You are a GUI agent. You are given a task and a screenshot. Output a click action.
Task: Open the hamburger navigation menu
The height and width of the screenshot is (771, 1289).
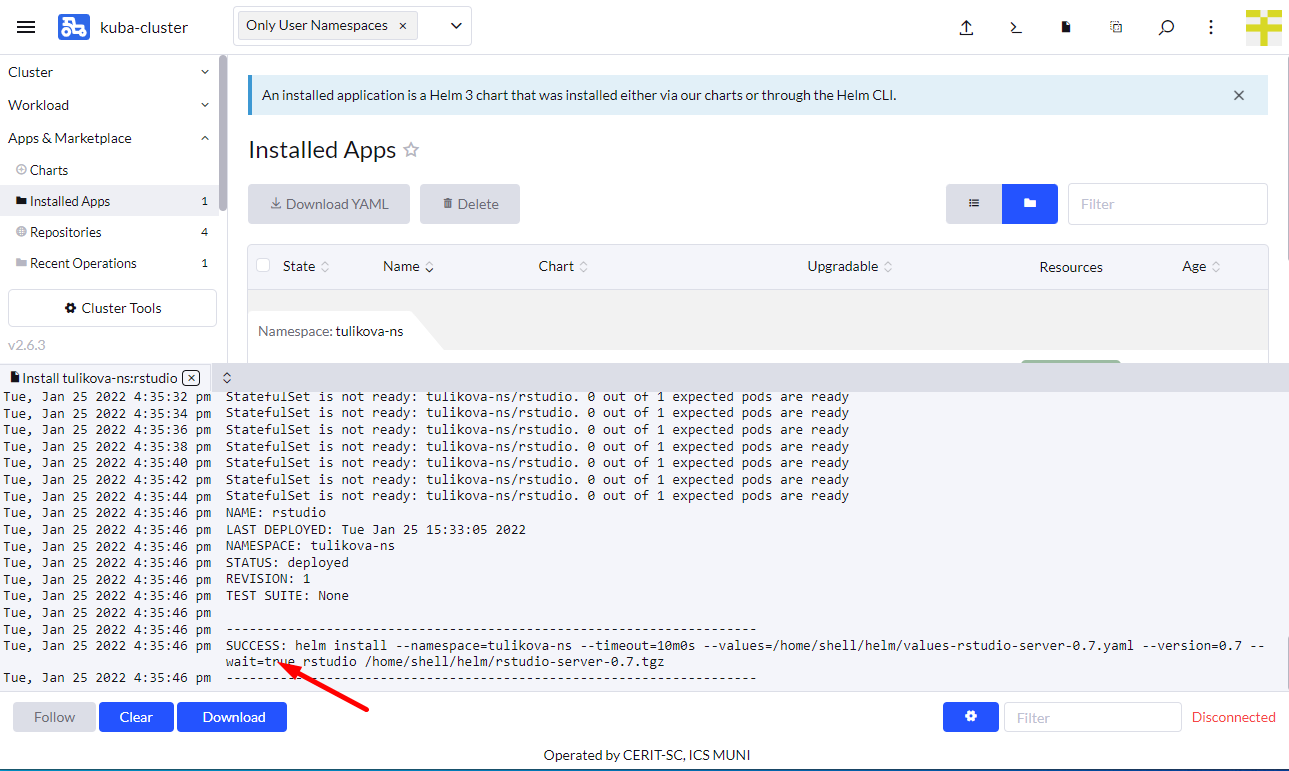tap(26, 27)
